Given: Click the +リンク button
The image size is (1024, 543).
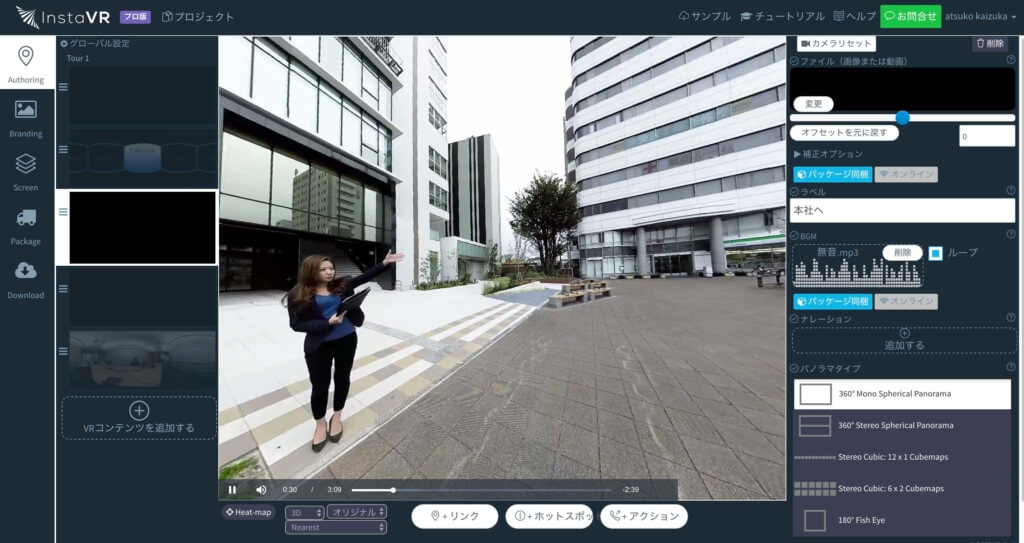Looking at the screenshot, I should [x=455, y=516].
